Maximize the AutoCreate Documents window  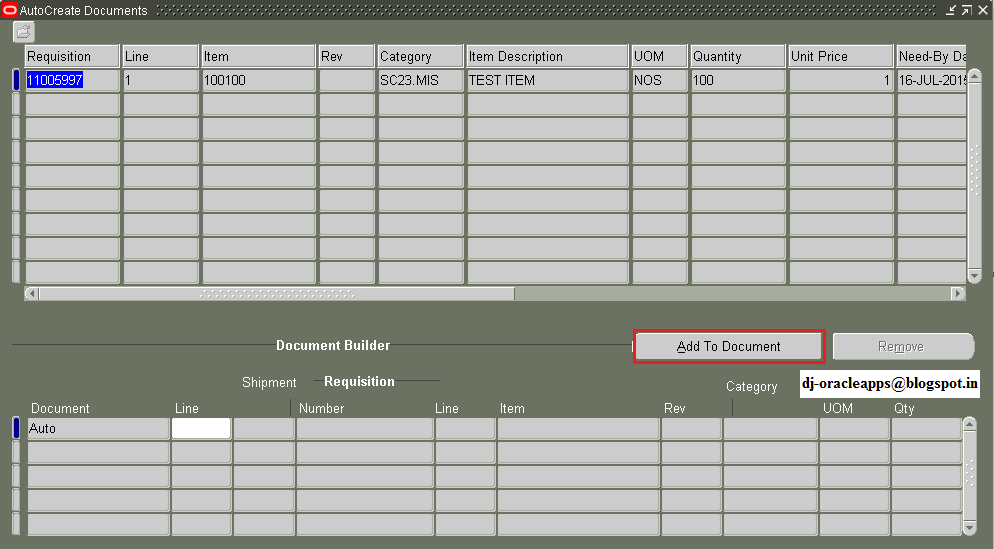(x=967, y=10)
